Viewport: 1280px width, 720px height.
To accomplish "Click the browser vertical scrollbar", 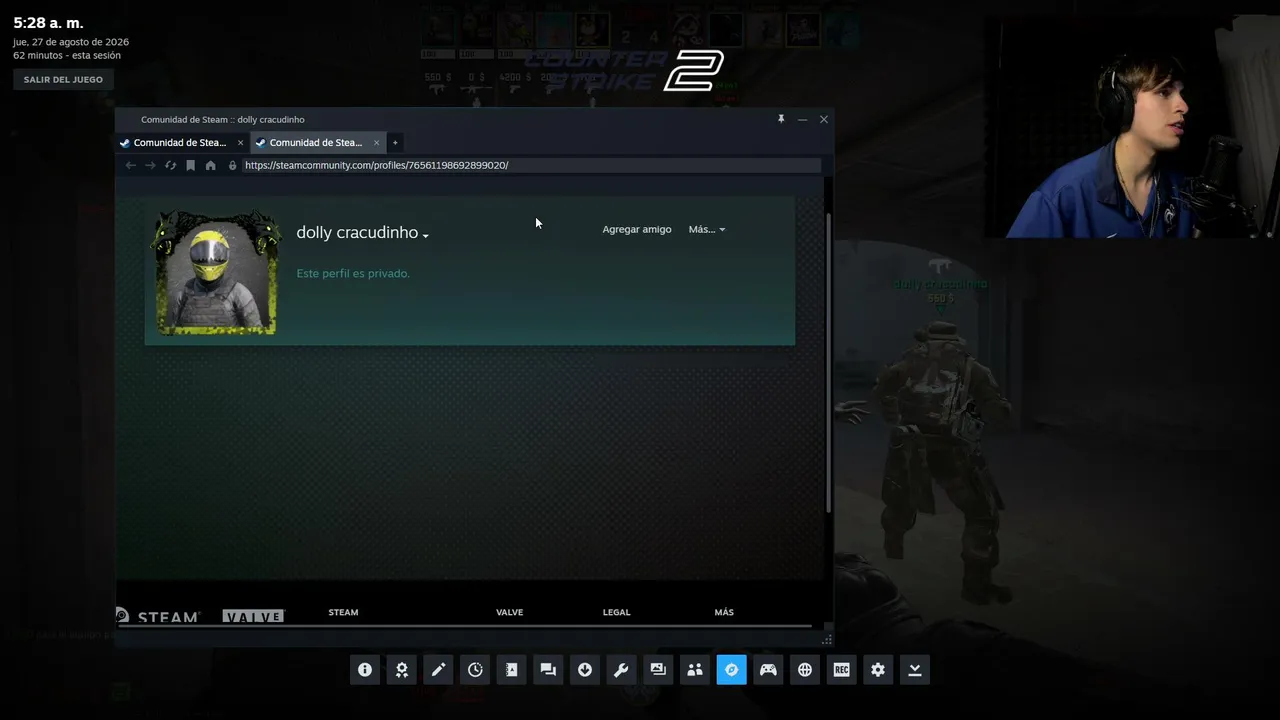I will point(828,362).
